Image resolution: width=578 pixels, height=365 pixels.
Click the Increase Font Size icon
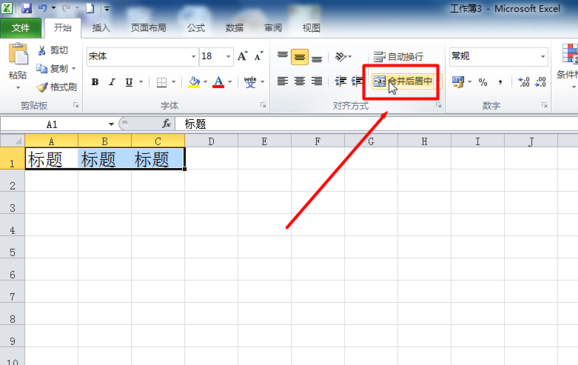tap(242, 56)
